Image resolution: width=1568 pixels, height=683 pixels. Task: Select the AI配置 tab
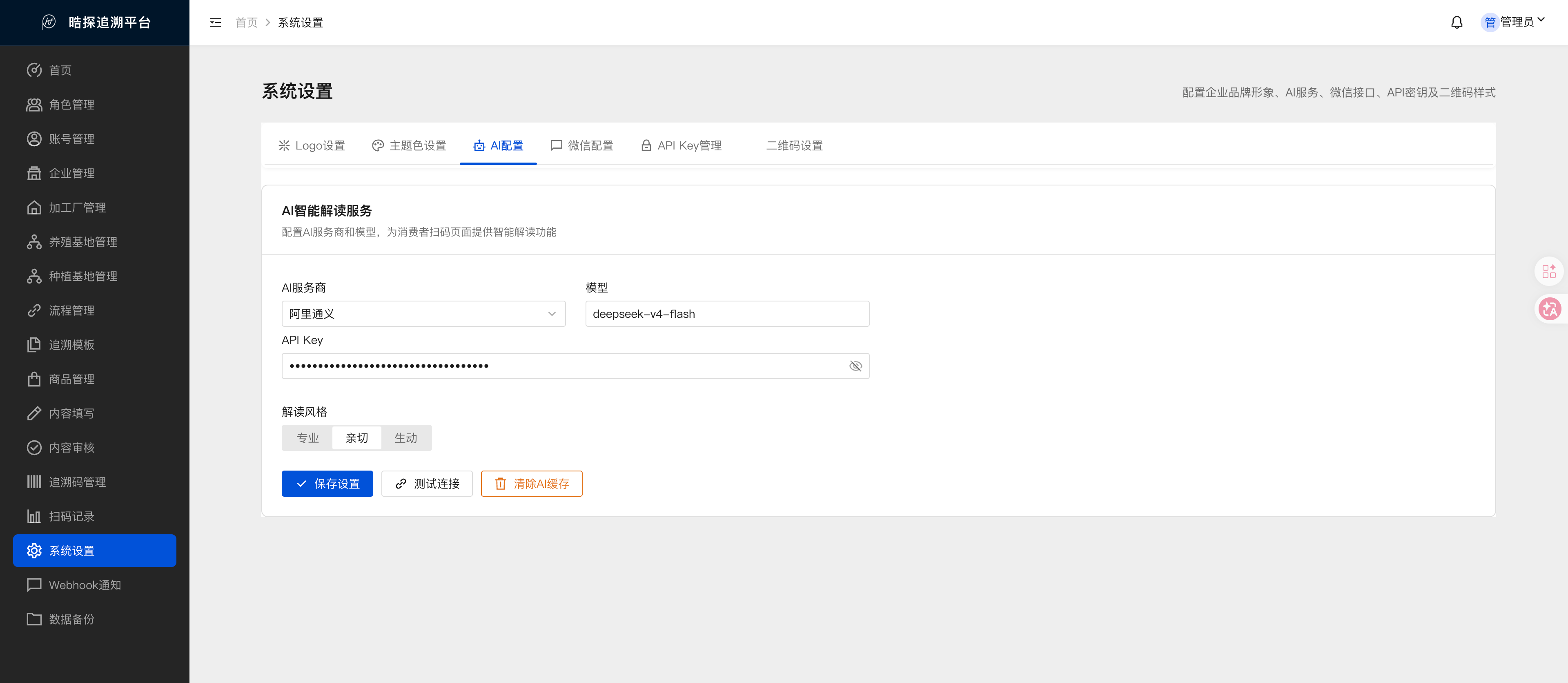498,145
